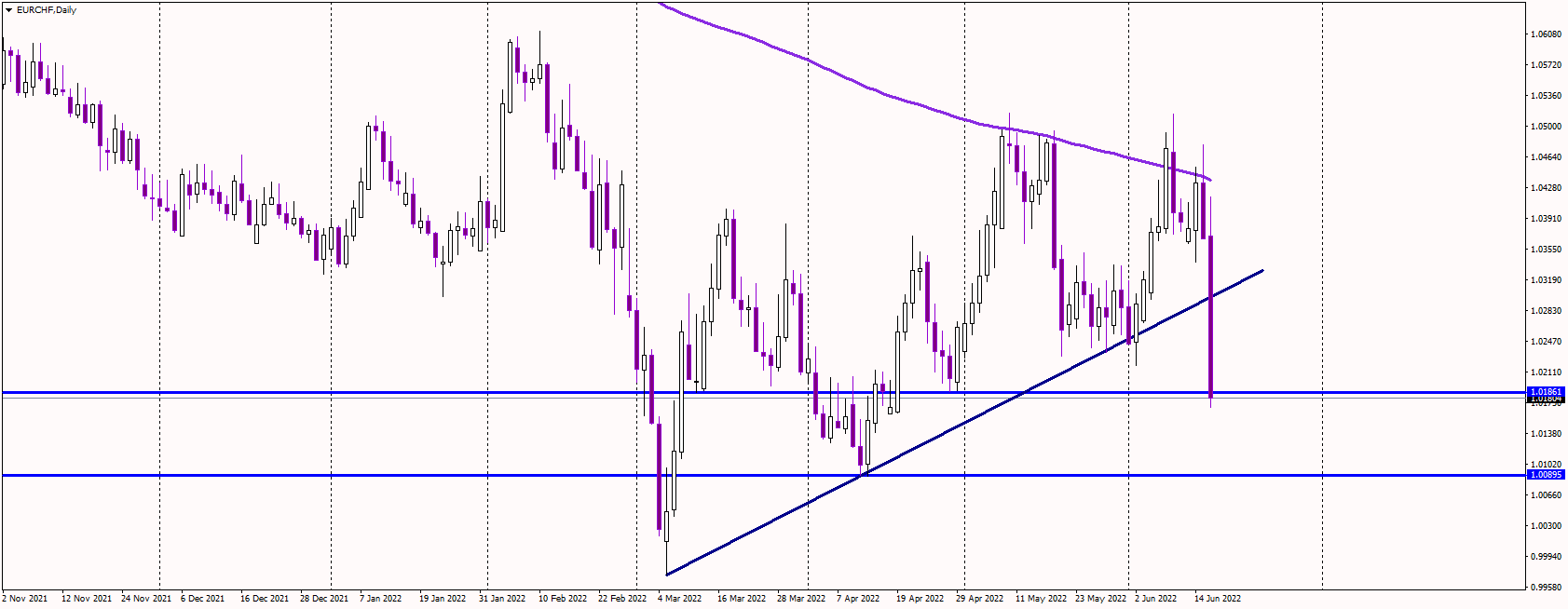Click the 11 May 2022 date label

tap(1042, 599)
